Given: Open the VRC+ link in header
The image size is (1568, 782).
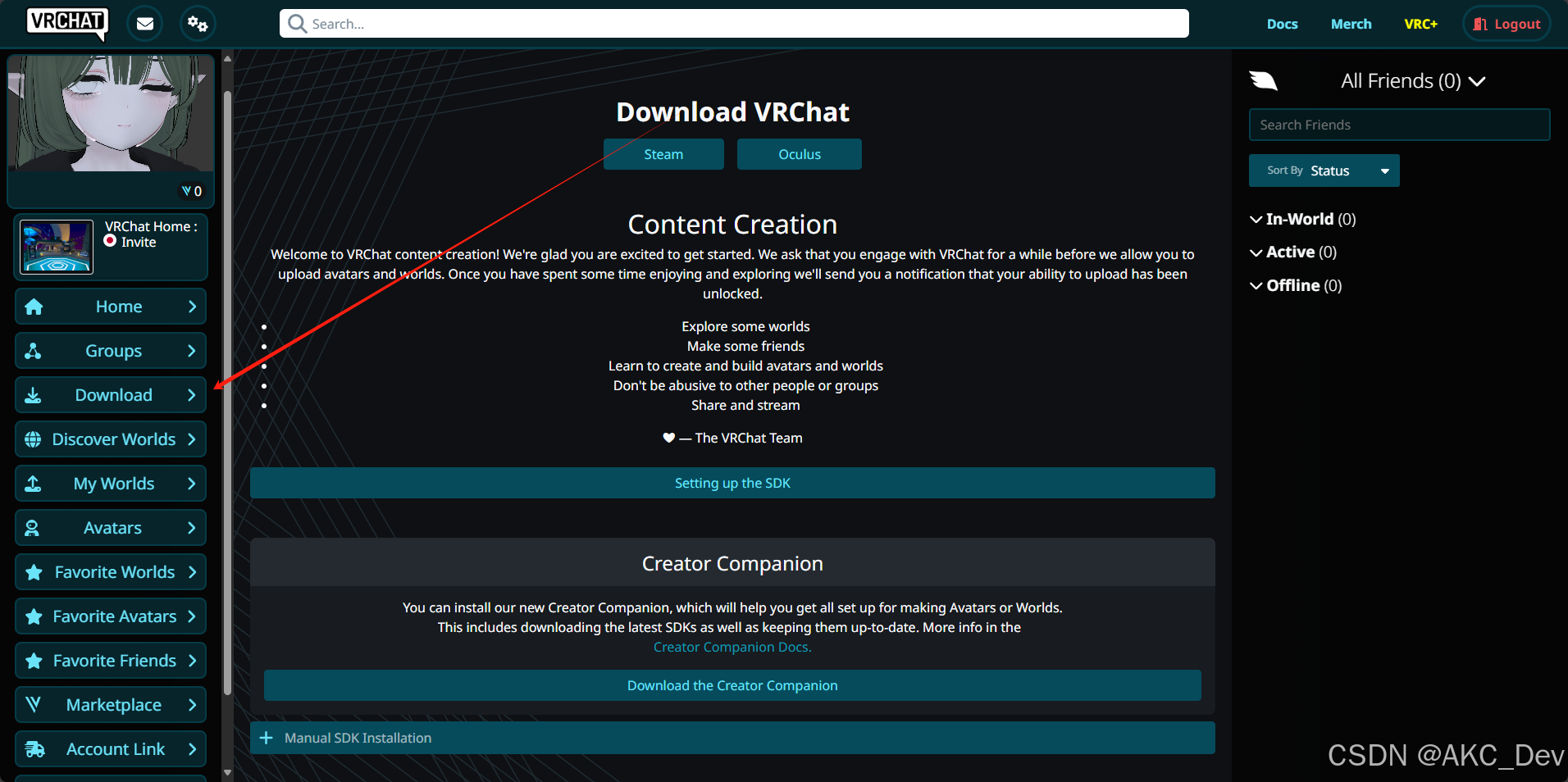Looking at the screenshot, I should (x=1420, y=24).
